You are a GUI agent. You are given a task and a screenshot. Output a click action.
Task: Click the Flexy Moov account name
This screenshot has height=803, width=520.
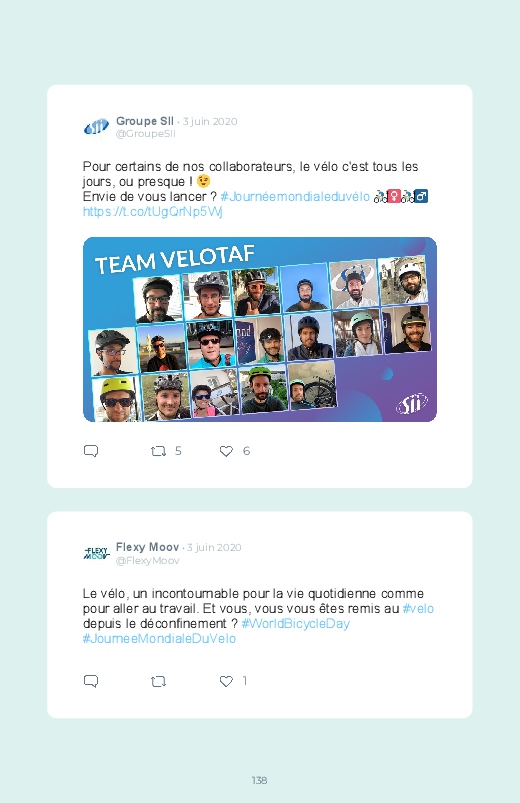click(148, 547)
